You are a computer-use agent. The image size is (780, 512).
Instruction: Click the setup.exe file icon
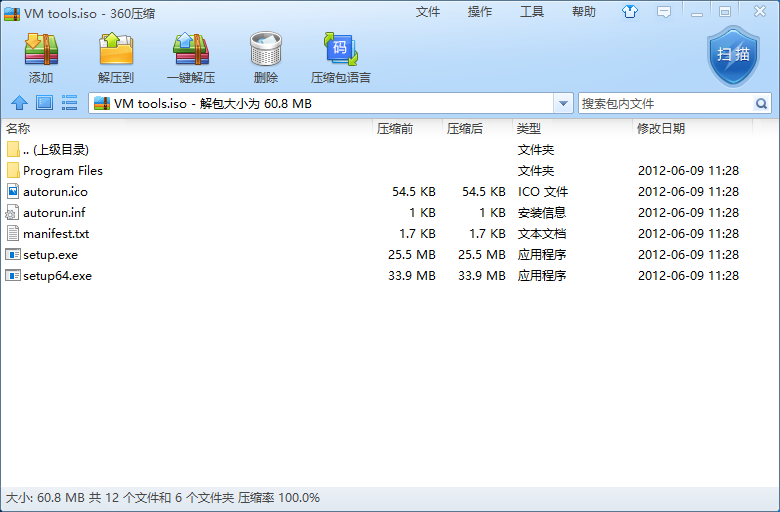point(13,254)
